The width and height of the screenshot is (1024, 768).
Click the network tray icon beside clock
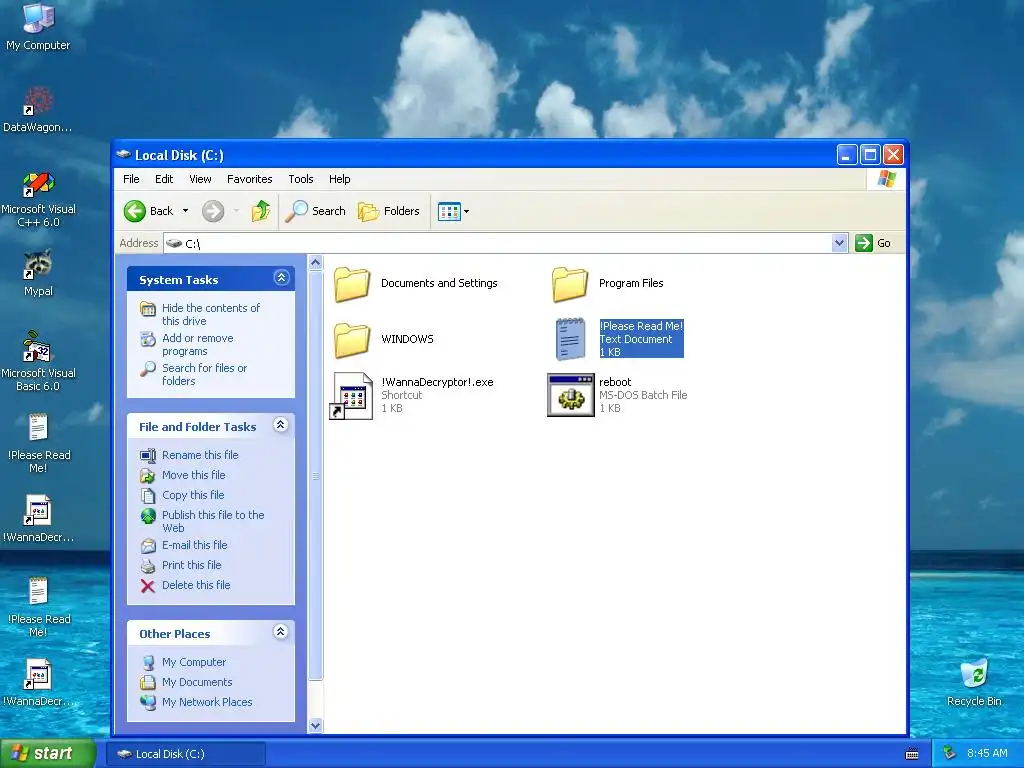point(950,754)
